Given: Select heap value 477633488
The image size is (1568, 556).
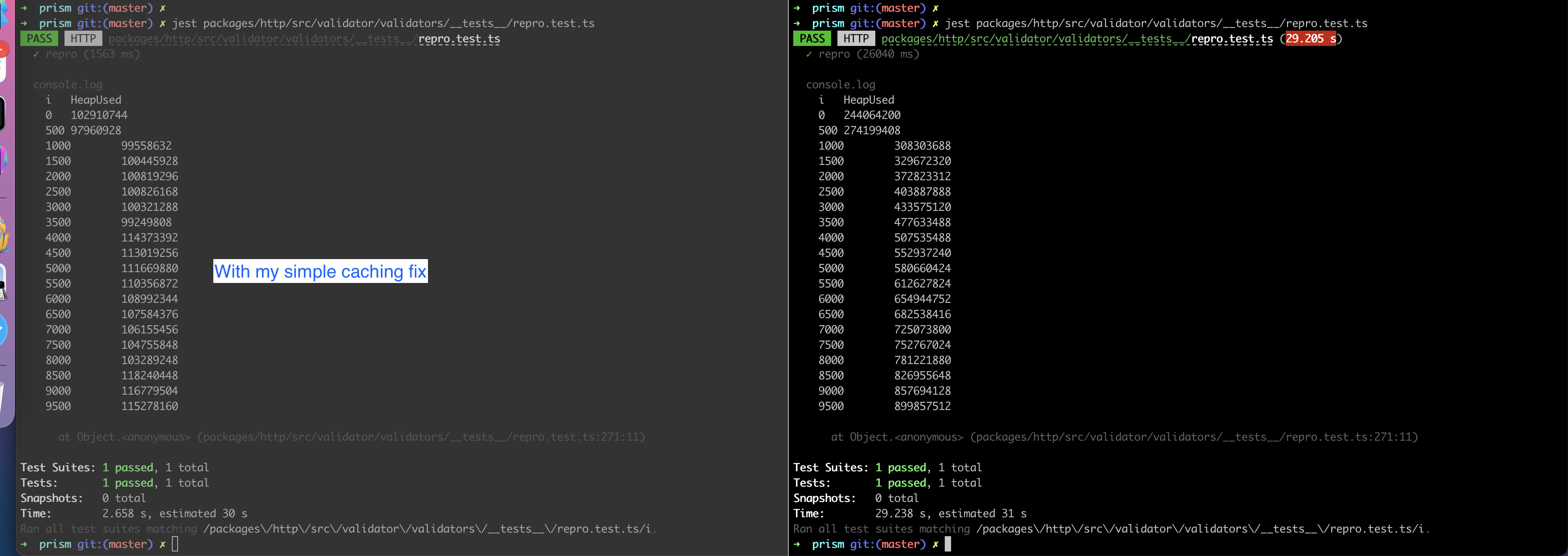Looking at the screenshot, I should point(922,223).
